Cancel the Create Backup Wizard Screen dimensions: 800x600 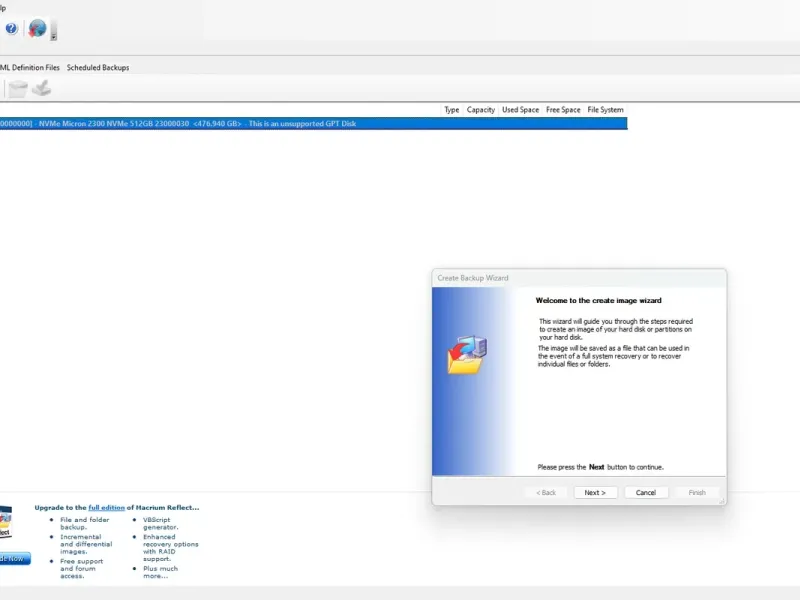[x=646, y=492]
